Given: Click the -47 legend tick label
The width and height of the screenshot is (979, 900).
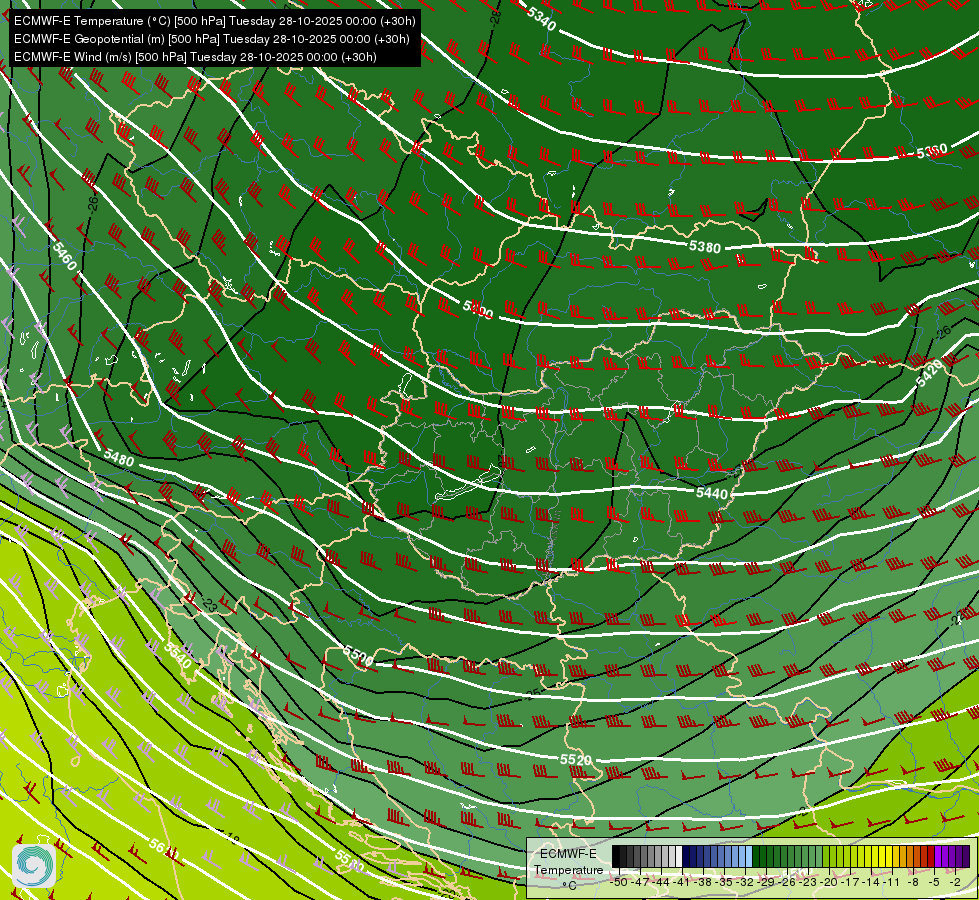Looking at the screenshot, I should click(x=640, y=882).
